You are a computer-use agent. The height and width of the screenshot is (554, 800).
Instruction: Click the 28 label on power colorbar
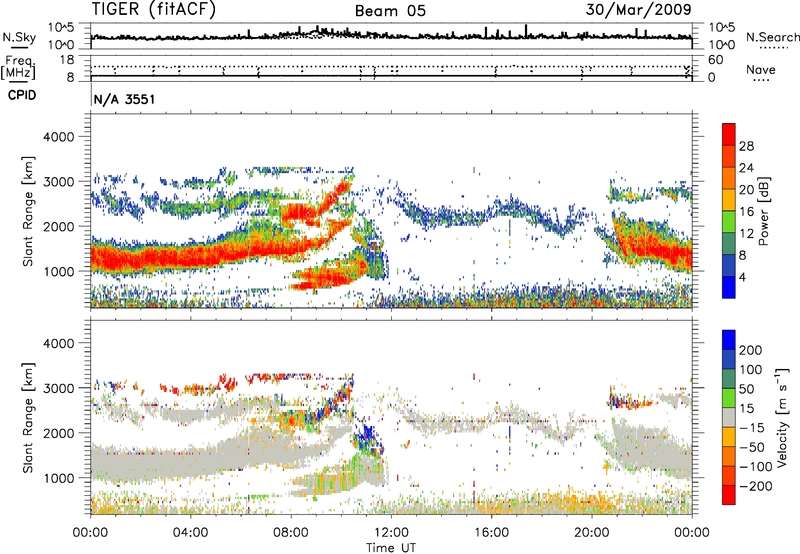click(x=746, y=146)
